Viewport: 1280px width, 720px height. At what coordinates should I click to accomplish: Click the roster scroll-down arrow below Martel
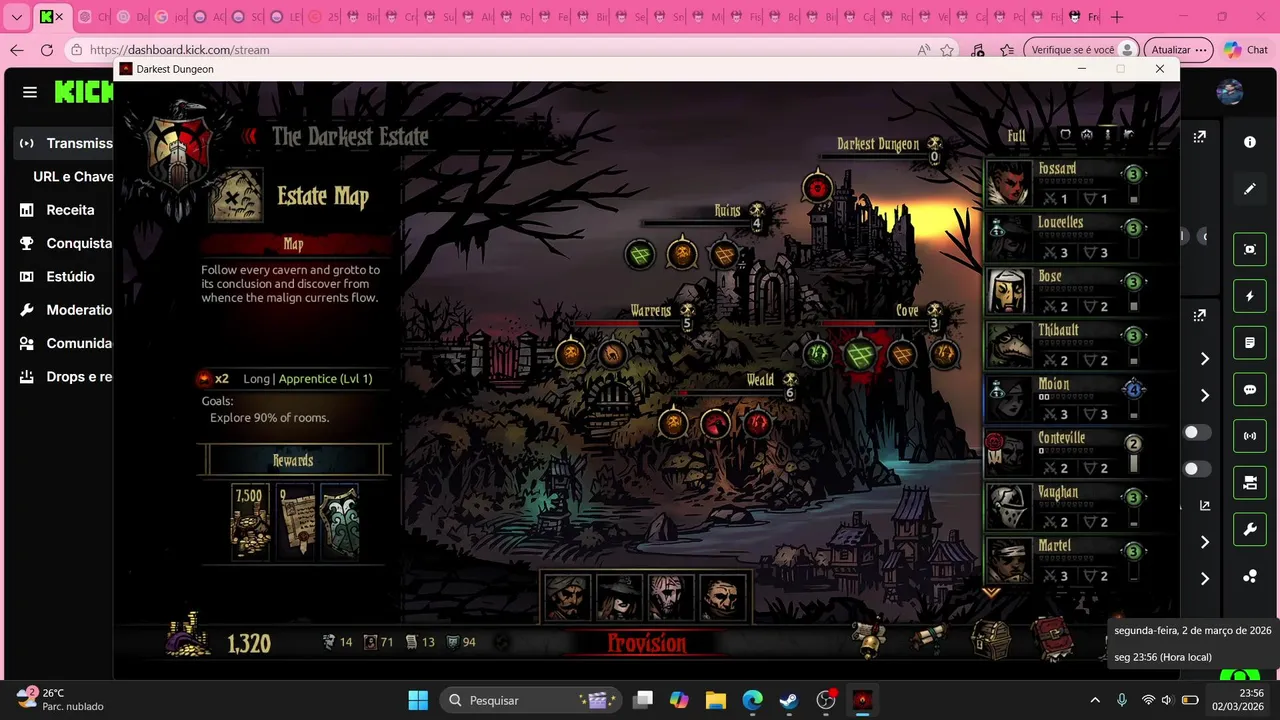[x=991, y=592]
